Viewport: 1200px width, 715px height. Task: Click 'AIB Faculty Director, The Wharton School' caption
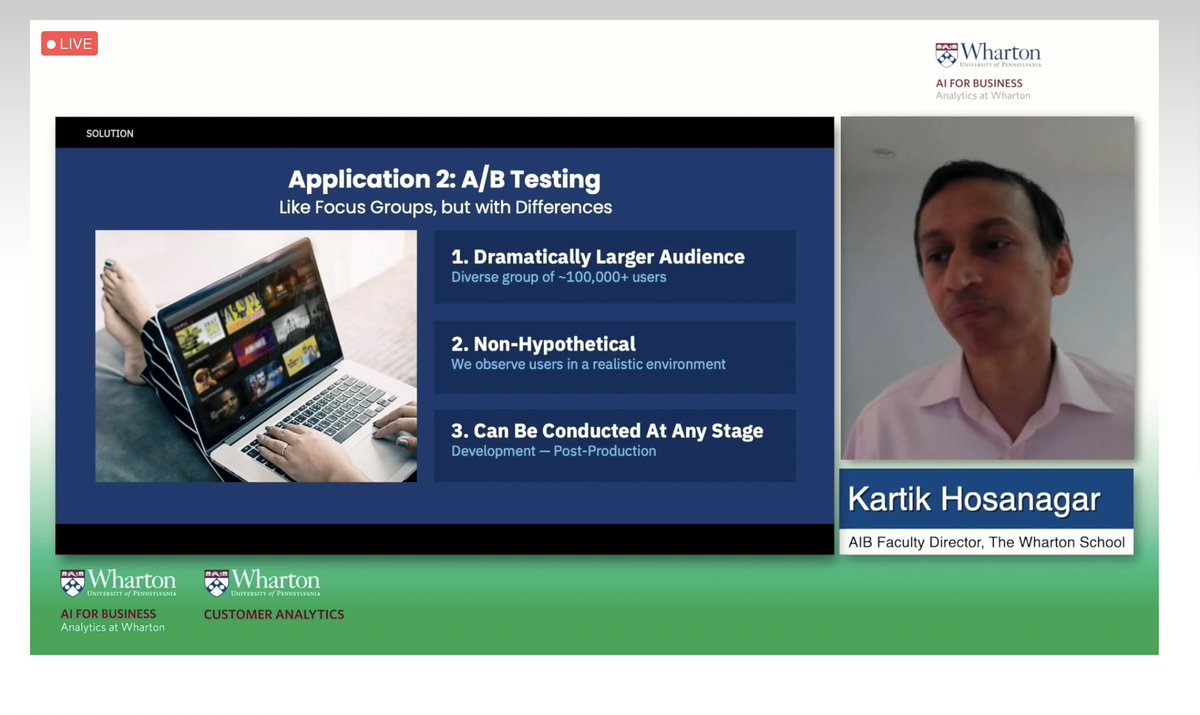(x=986, y=542)
